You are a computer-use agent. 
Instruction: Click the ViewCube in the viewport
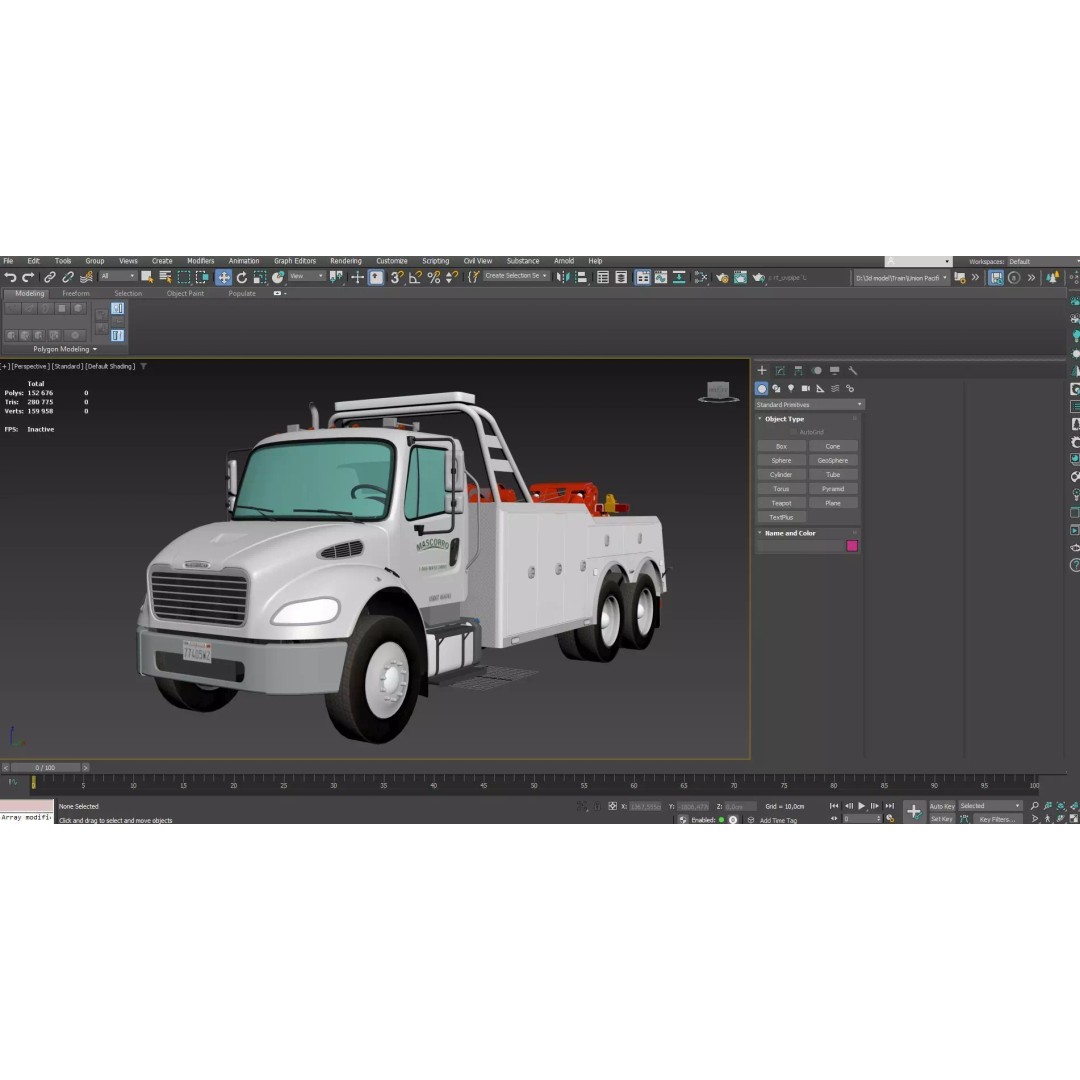tap(718, 391)
